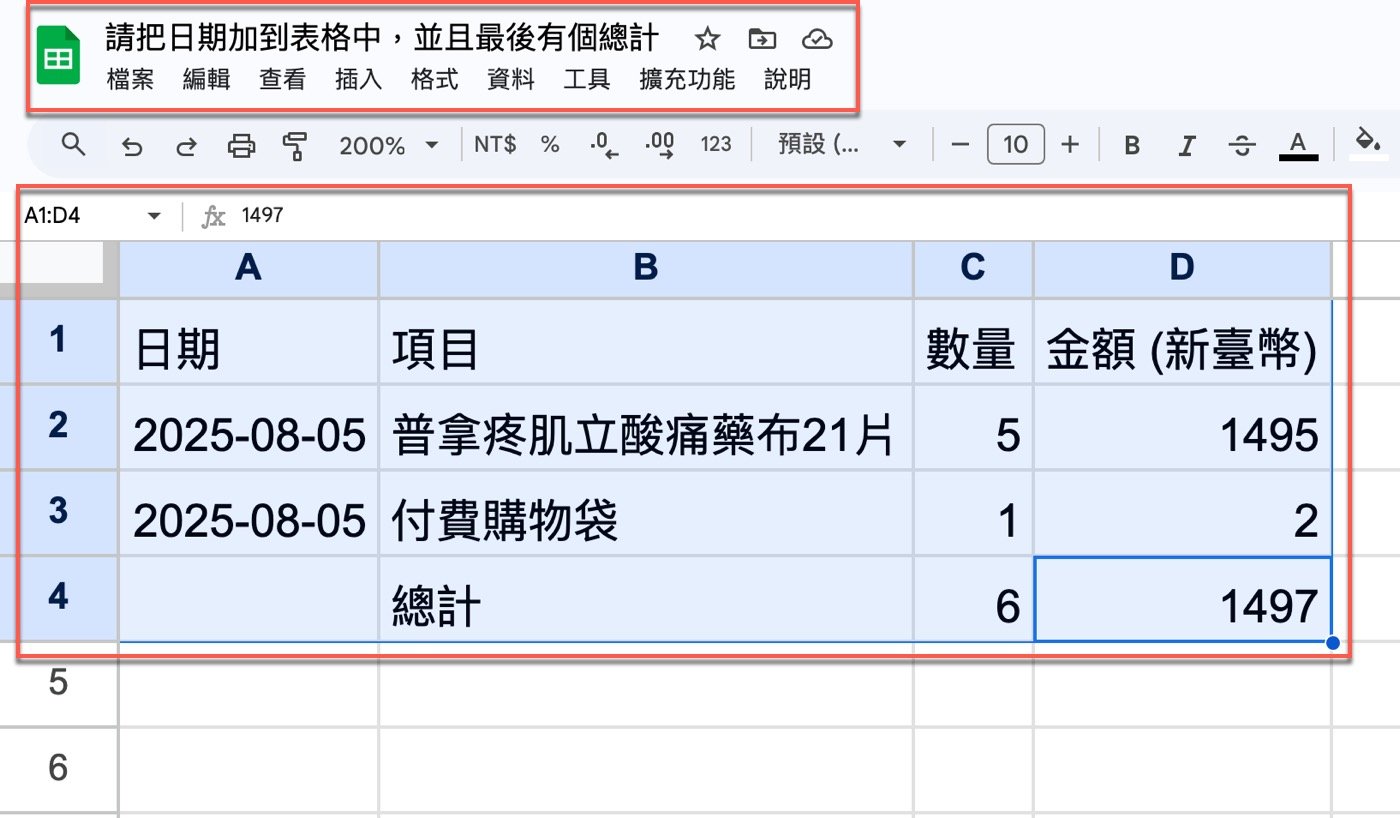Select row 6 header

coord(58,768)
